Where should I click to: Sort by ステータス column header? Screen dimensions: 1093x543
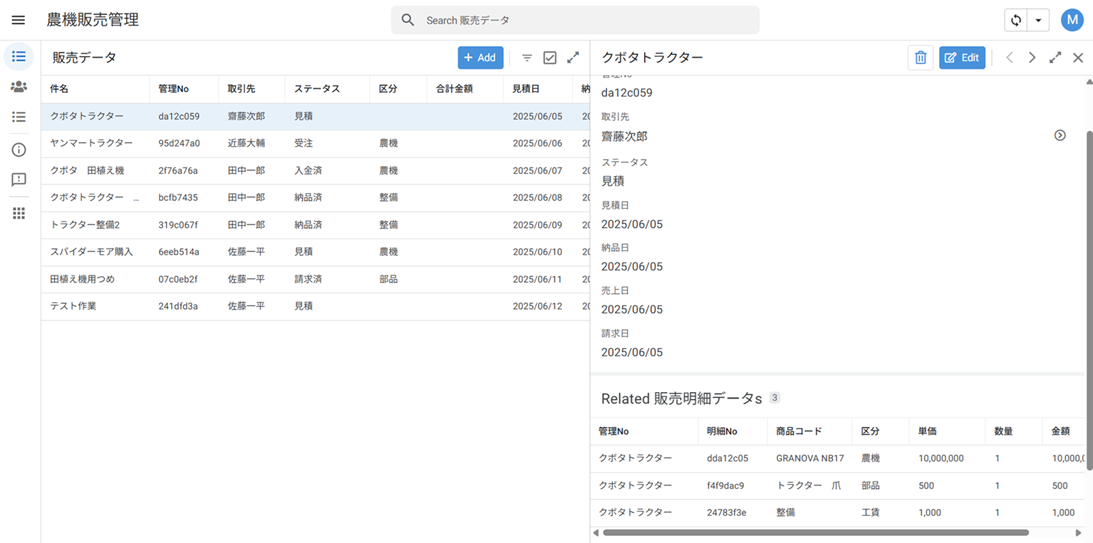click(x=316, y=89)
